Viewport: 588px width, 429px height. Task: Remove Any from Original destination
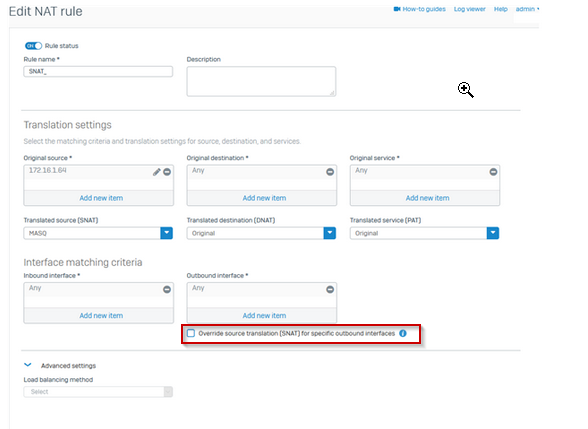point(330,172)
